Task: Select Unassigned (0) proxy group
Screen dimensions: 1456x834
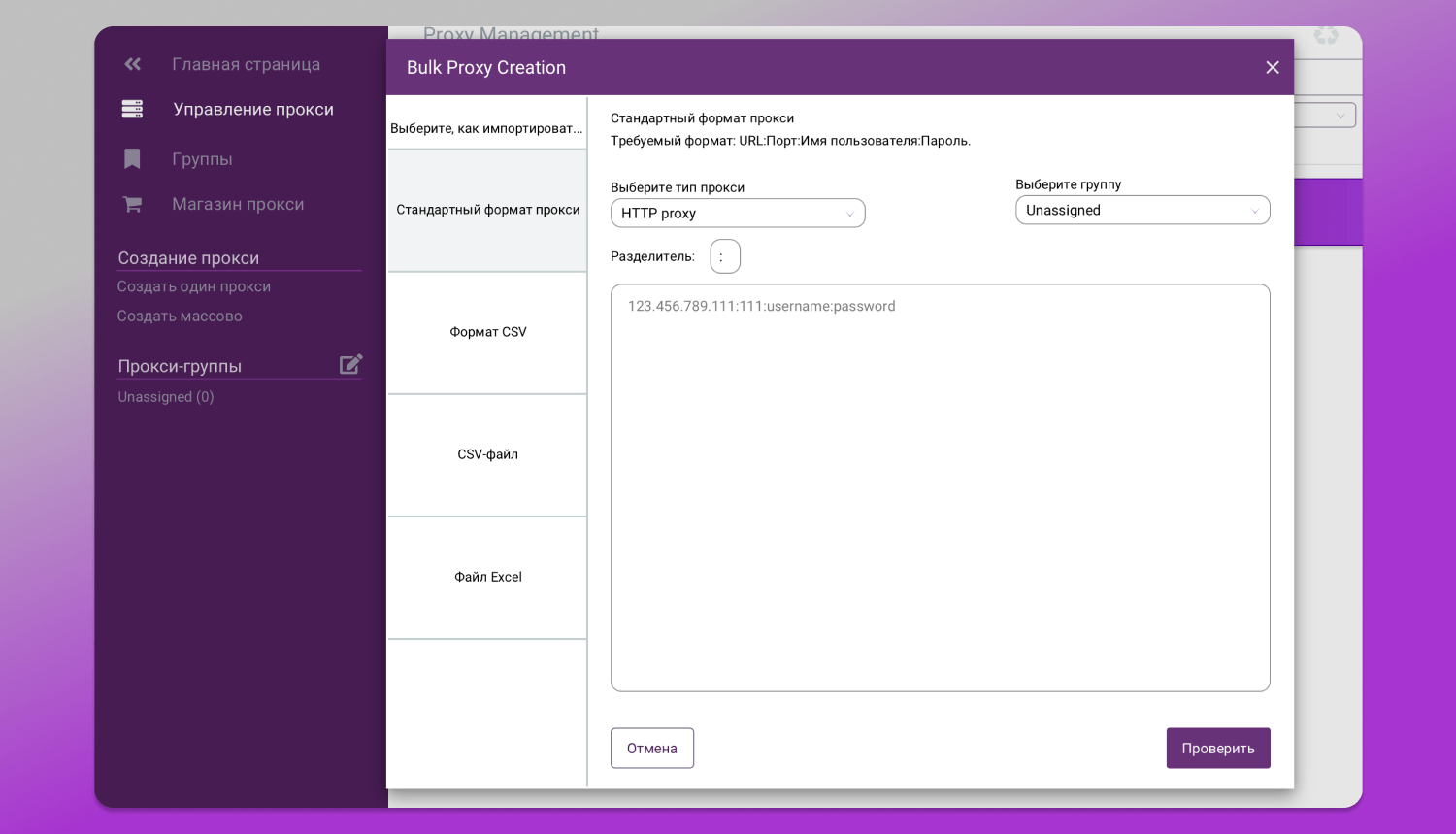Action: click(166, 397)
